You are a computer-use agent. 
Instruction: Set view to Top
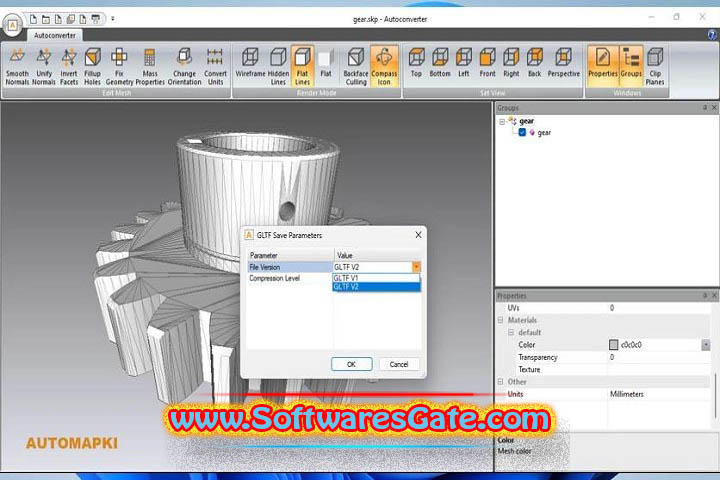[416, 62]
